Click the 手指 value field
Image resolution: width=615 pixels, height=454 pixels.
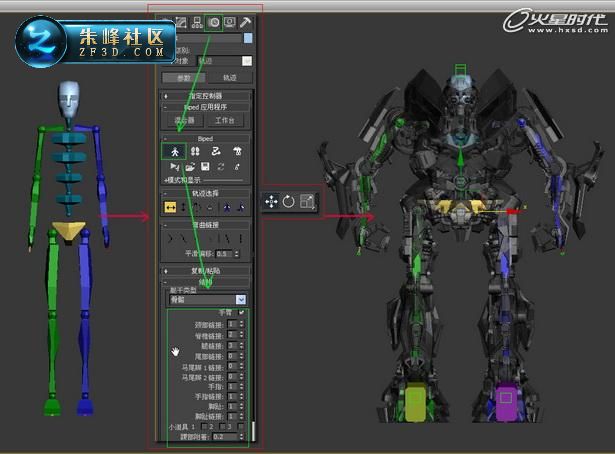click(233, 387)
